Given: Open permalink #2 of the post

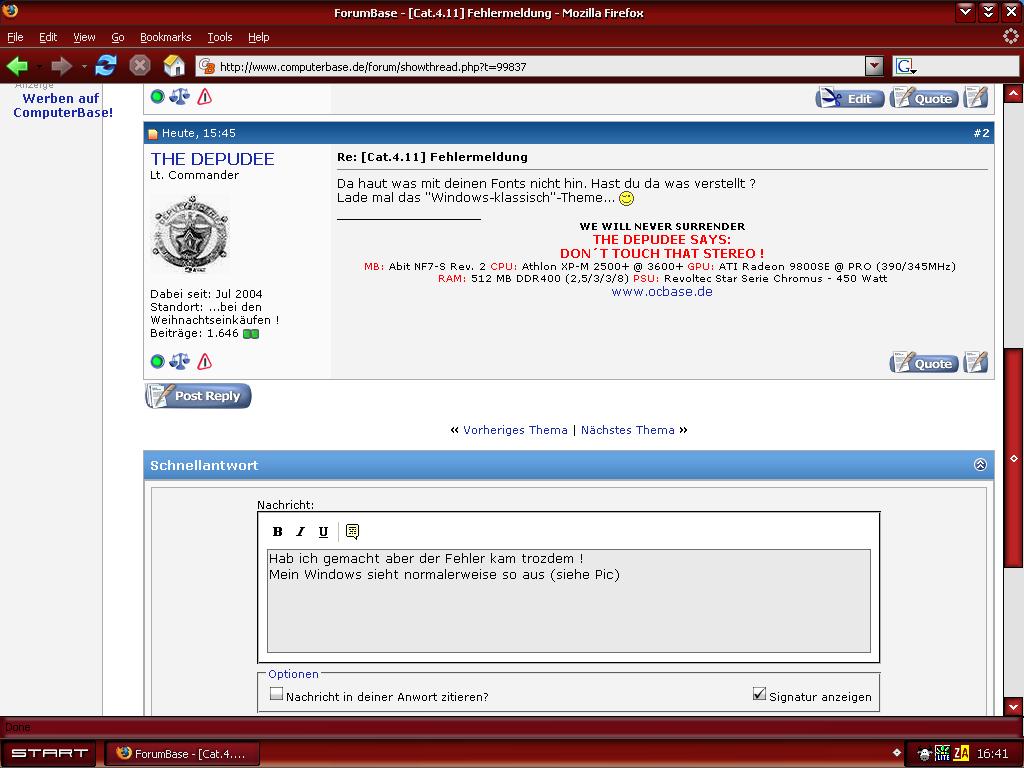Looking at the screenshot, I should click(981, 133).
